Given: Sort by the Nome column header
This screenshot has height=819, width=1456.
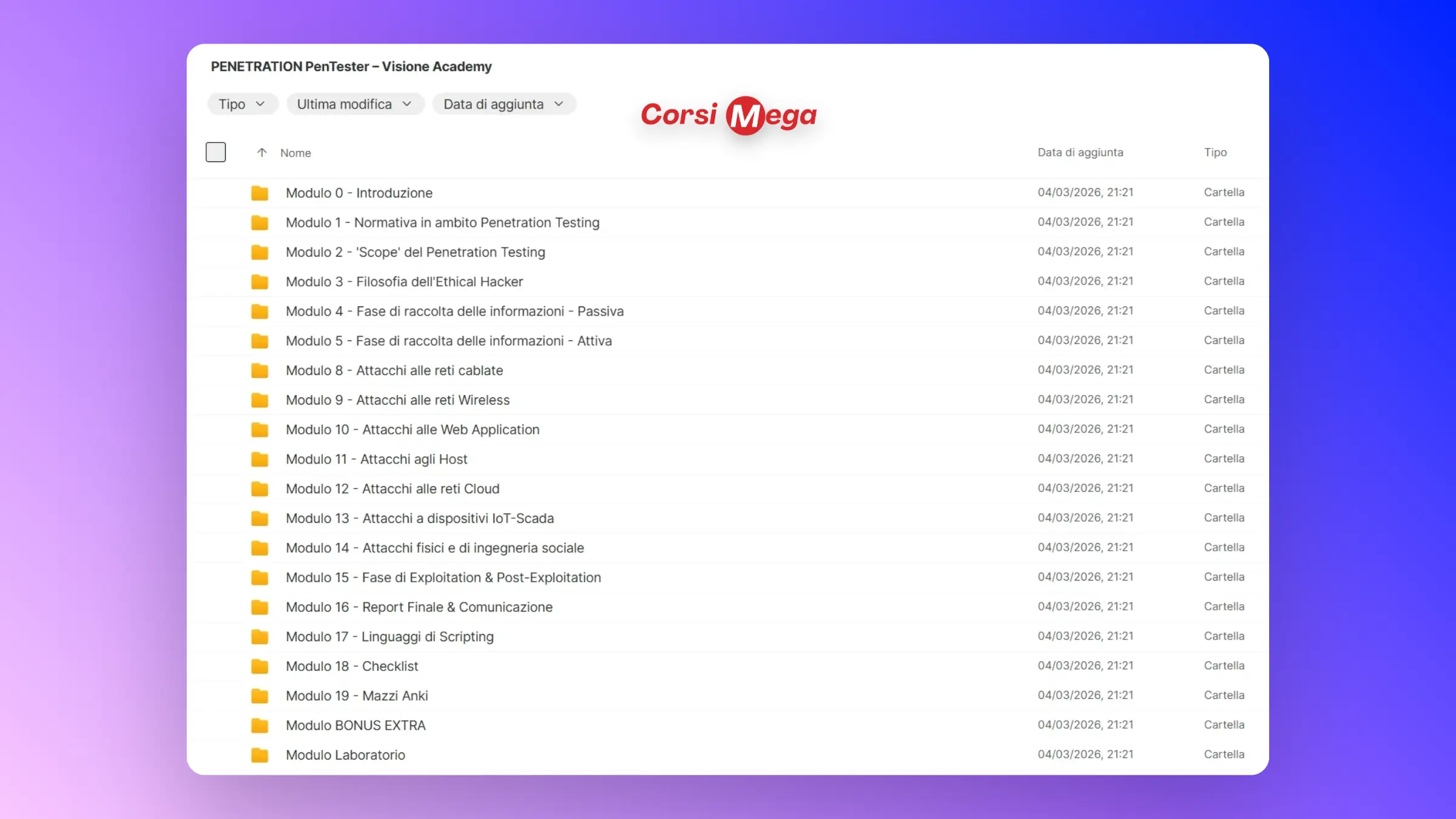Looking at the screenshot, I should pyautogui.click(x=295, y=153).
